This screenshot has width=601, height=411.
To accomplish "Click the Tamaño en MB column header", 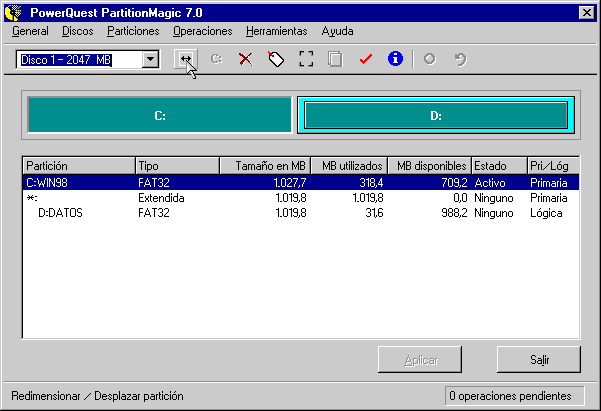I will coord(265,166).
